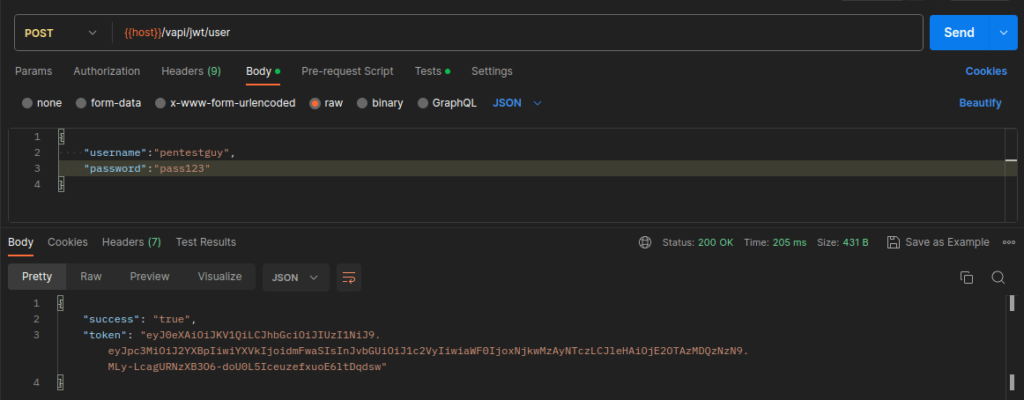Open the request Headers (9) tab
This screenshot has height=400, width=1024.
point(191,71)
